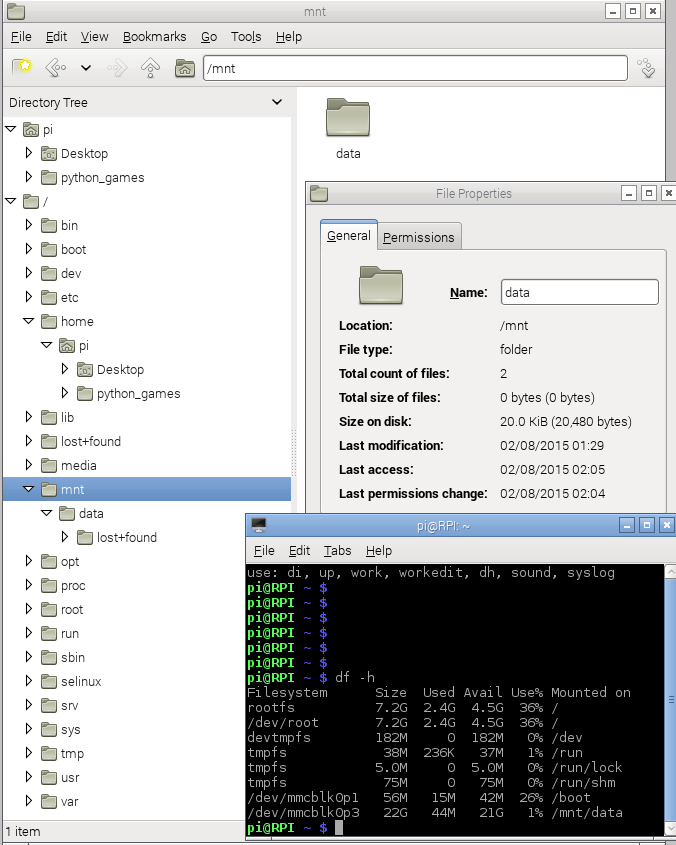This screenshot has height=845, width=676.
Task: Click the new tab folder icon
Action: tap(22, 68)
